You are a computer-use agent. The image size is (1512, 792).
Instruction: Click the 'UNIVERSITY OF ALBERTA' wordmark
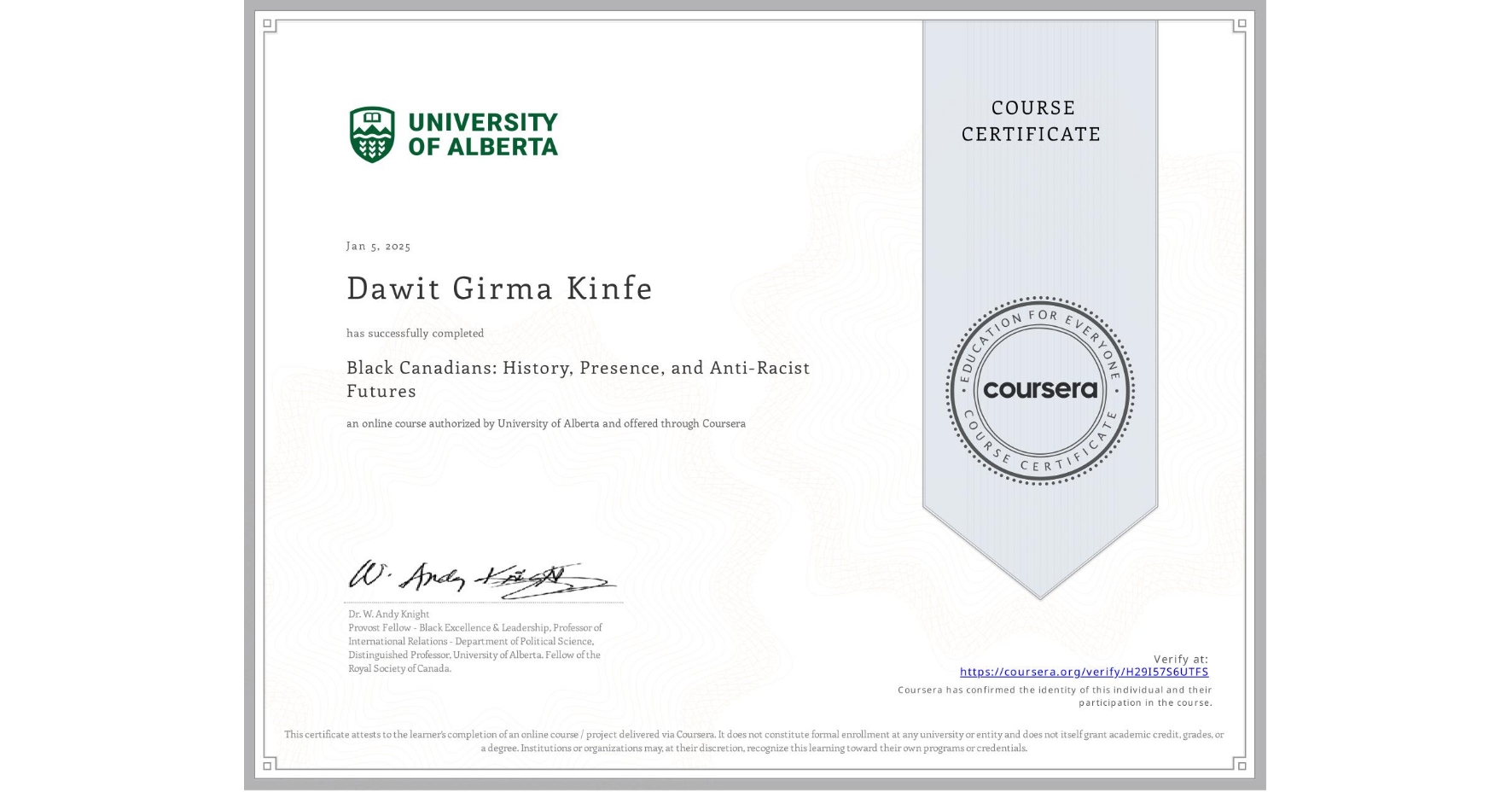pyautogui.click(x=483, y=135)
